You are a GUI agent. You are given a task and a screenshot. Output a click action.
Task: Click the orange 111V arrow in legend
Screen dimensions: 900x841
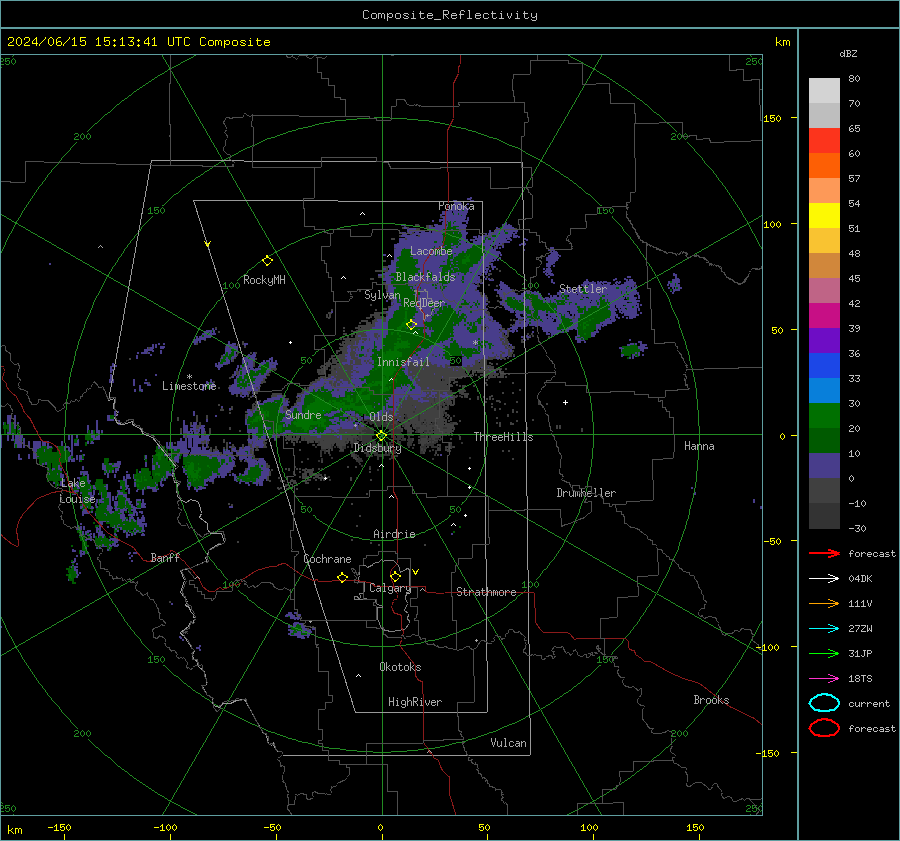click(x=824, y=603)
